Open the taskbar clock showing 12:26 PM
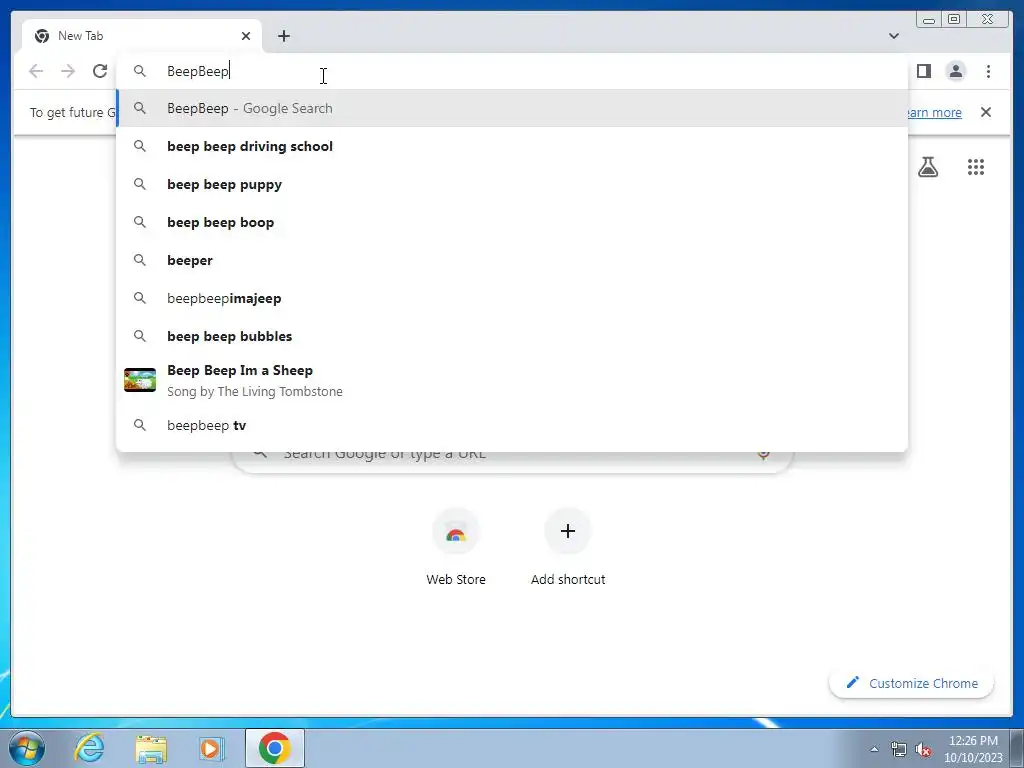Viewport: 1024px width, 768px height. coord(973,749)
